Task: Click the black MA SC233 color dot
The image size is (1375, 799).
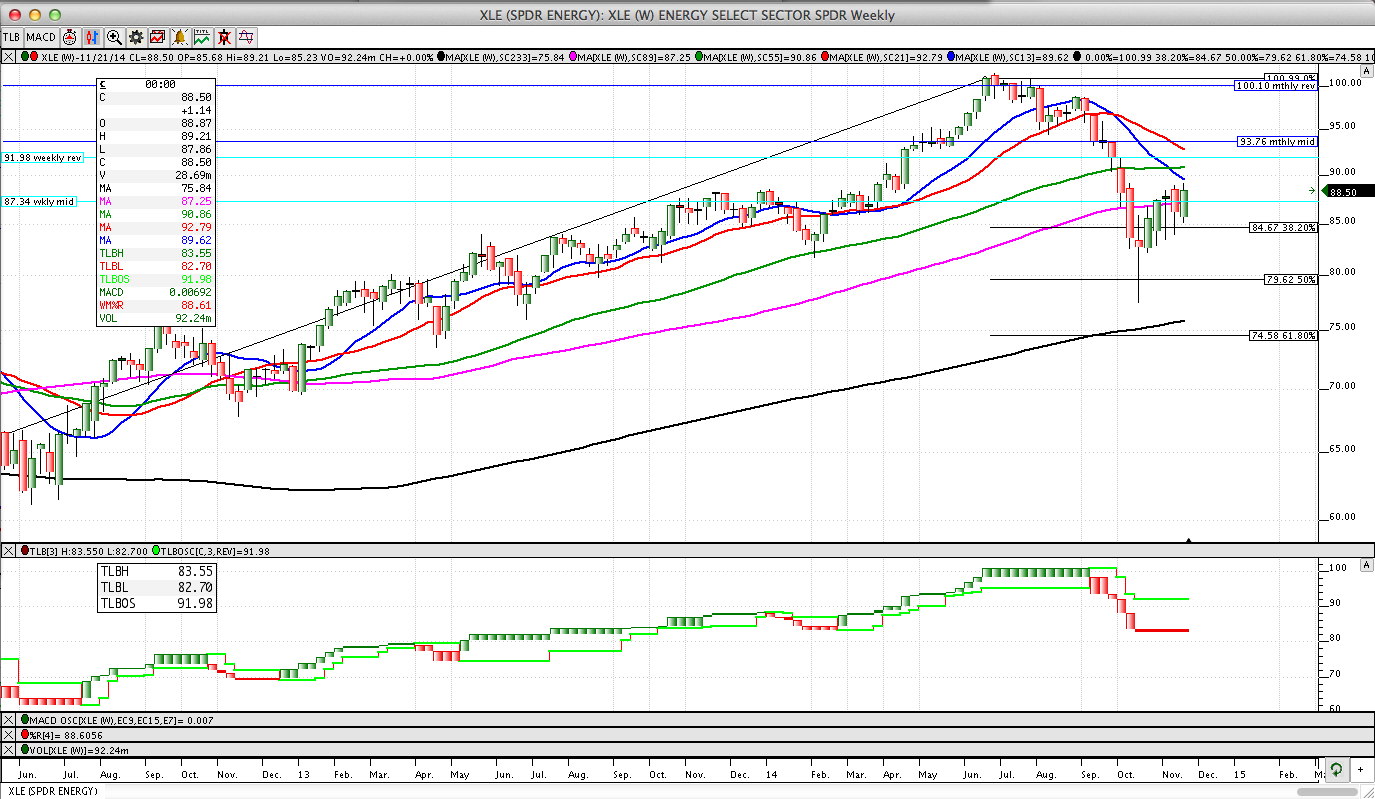Action: click(x=443, y=57)
